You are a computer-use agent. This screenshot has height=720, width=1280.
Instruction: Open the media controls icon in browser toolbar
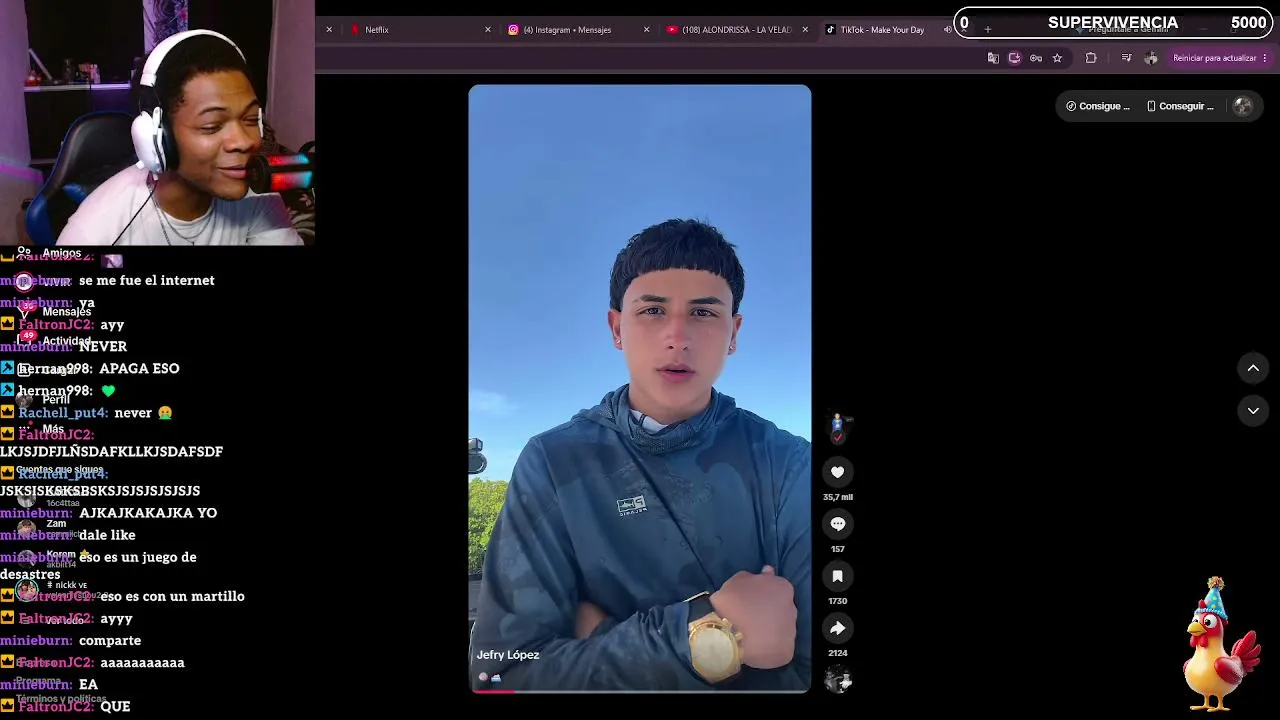tap(1127, 58)
